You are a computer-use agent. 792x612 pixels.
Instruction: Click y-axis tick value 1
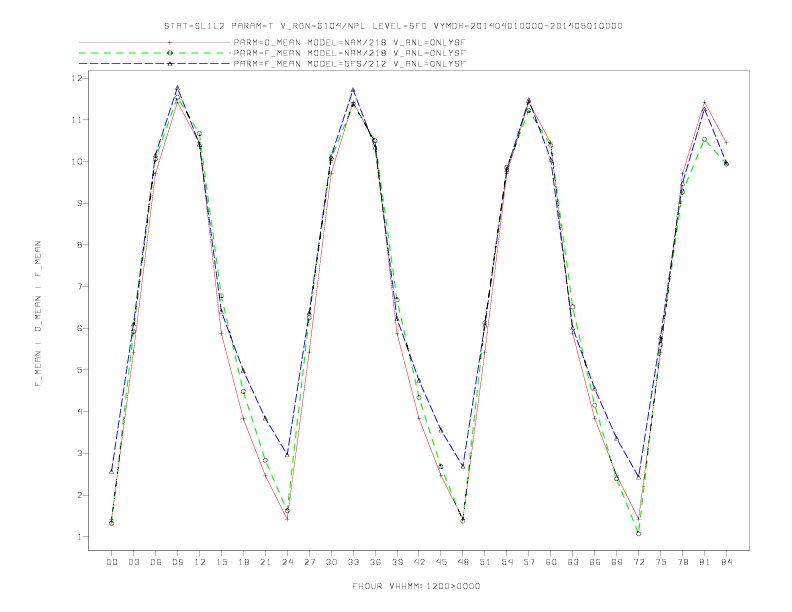(x=79, y=537)
